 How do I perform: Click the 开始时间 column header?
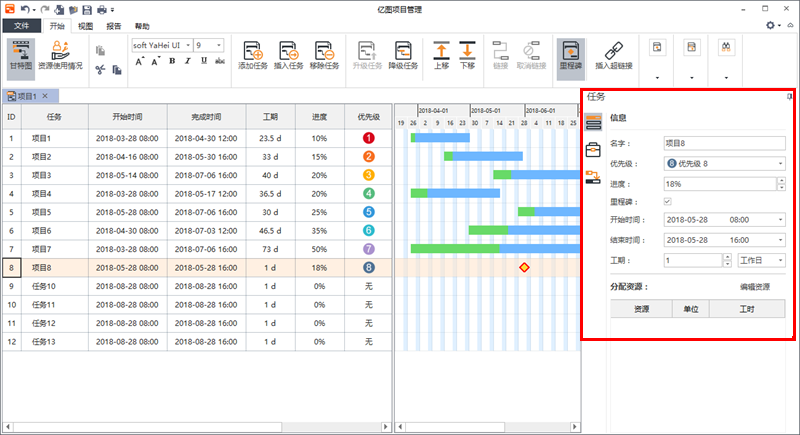pyautogui.click(x=128, y=117)
